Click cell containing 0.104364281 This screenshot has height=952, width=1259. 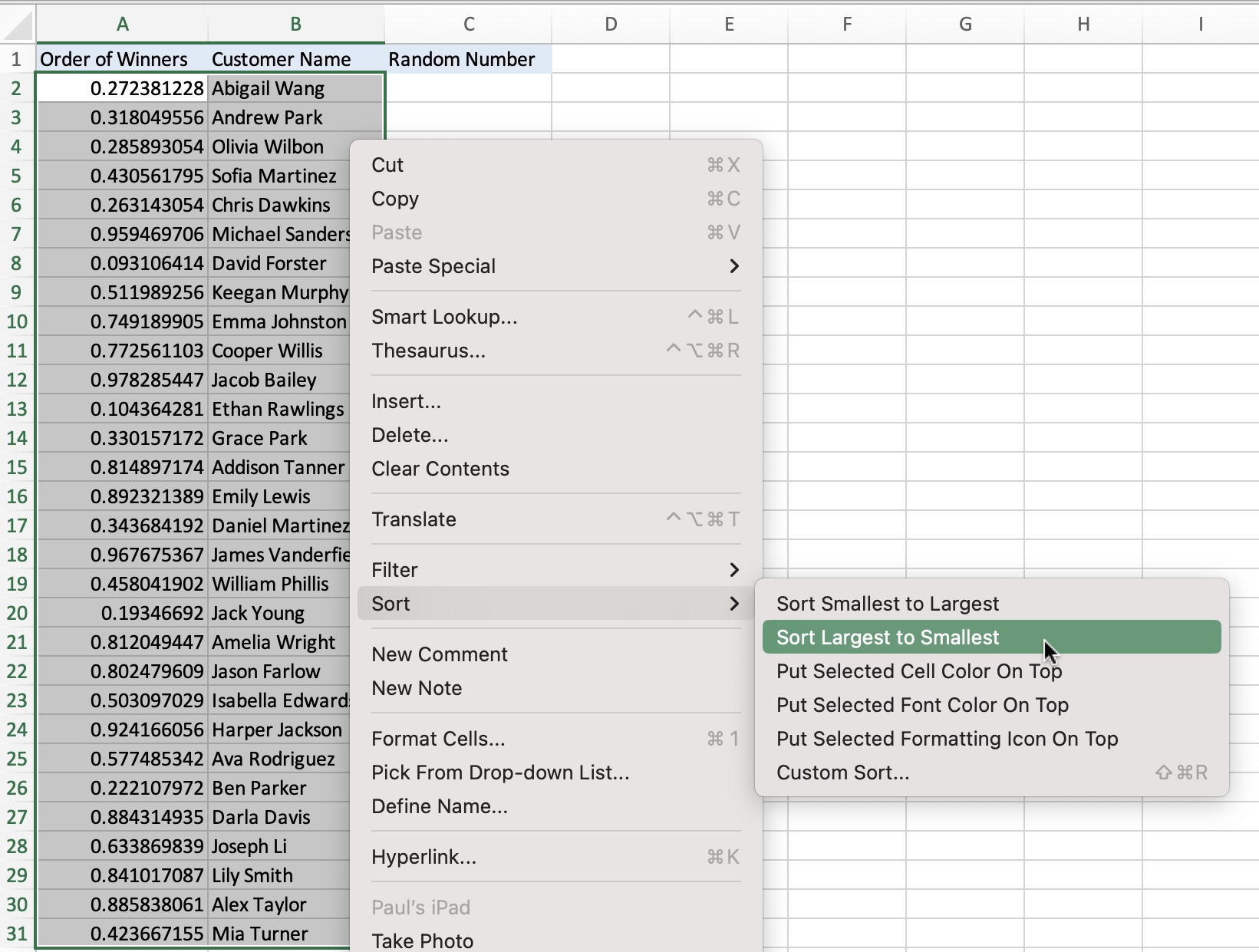pyautogui.click(x=122, y=409)
